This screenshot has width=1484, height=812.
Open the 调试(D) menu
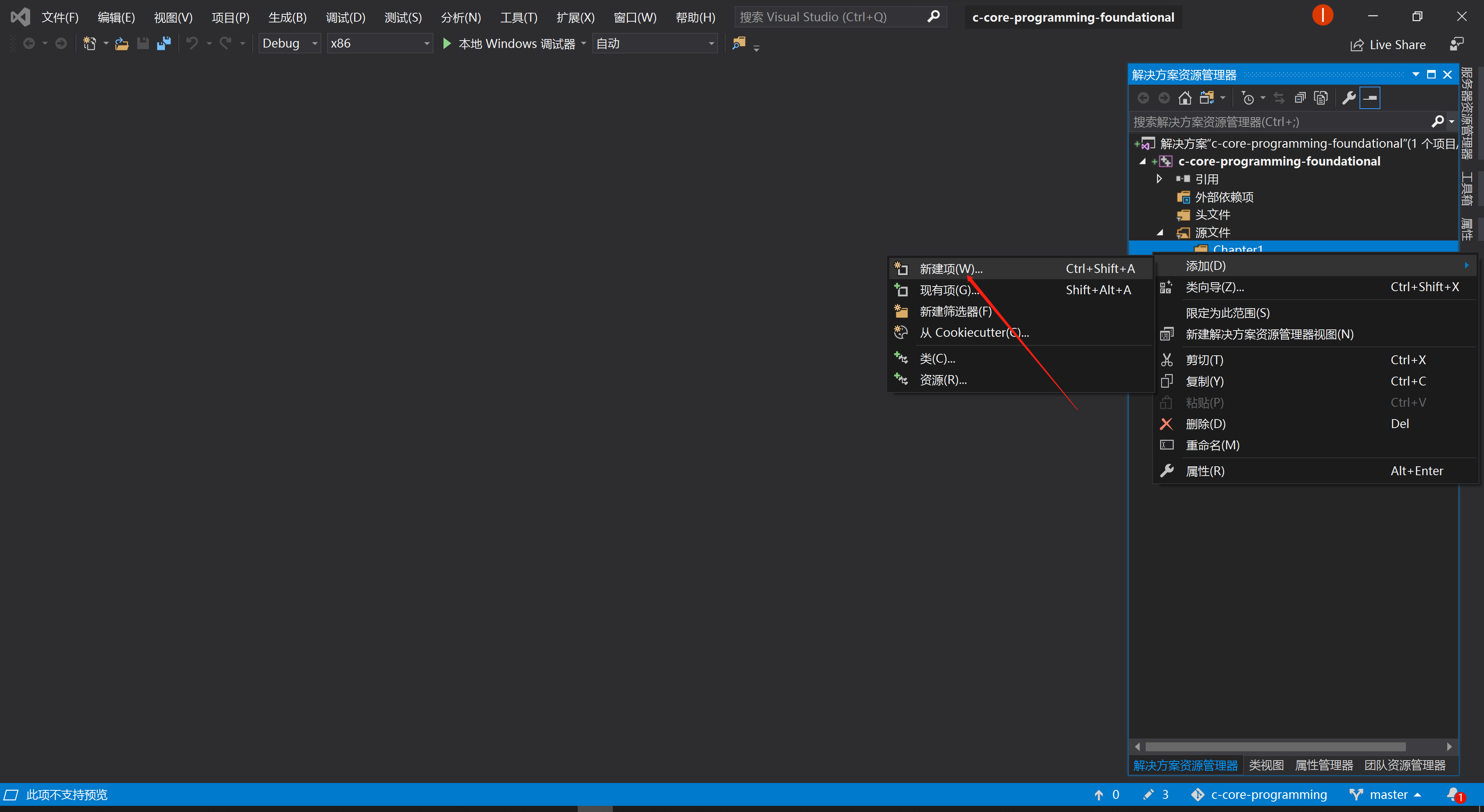[345, 17]
